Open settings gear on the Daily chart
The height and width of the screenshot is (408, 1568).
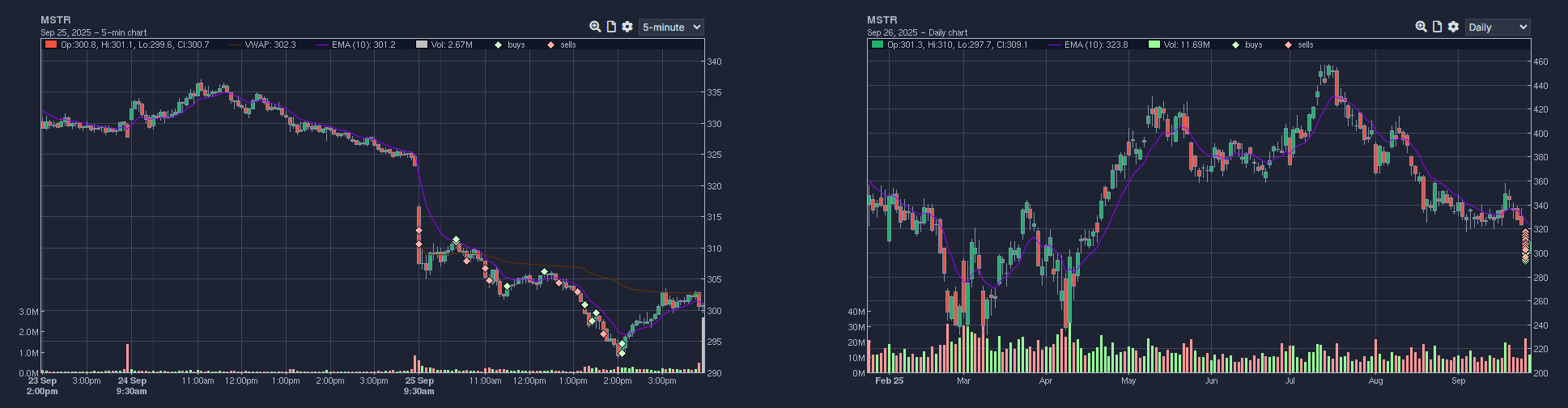pos(1453,27)
